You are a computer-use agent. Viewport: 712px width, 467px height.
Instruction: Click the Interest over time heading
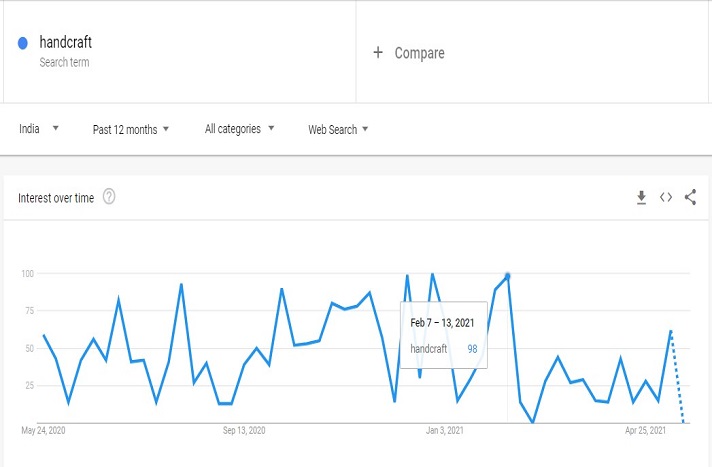(x=56, y=198)
